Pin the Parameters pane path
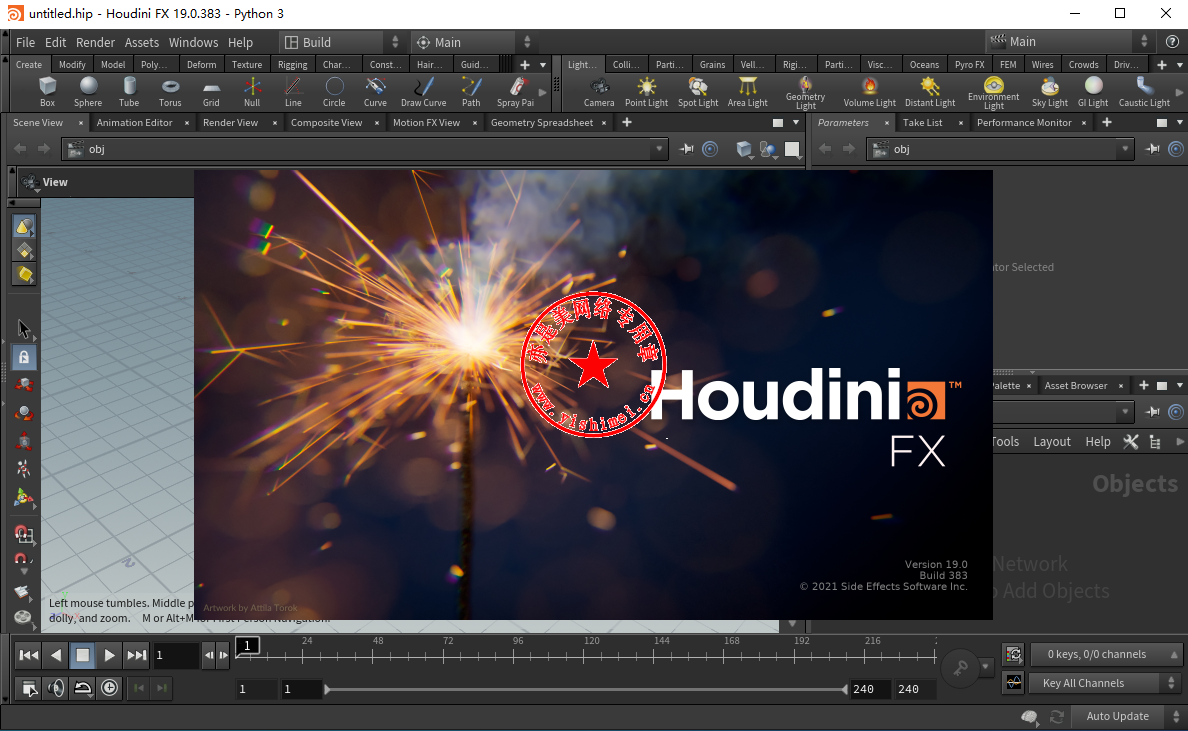This screenshot has width=1188, height=731. [x=1152, y=149]
